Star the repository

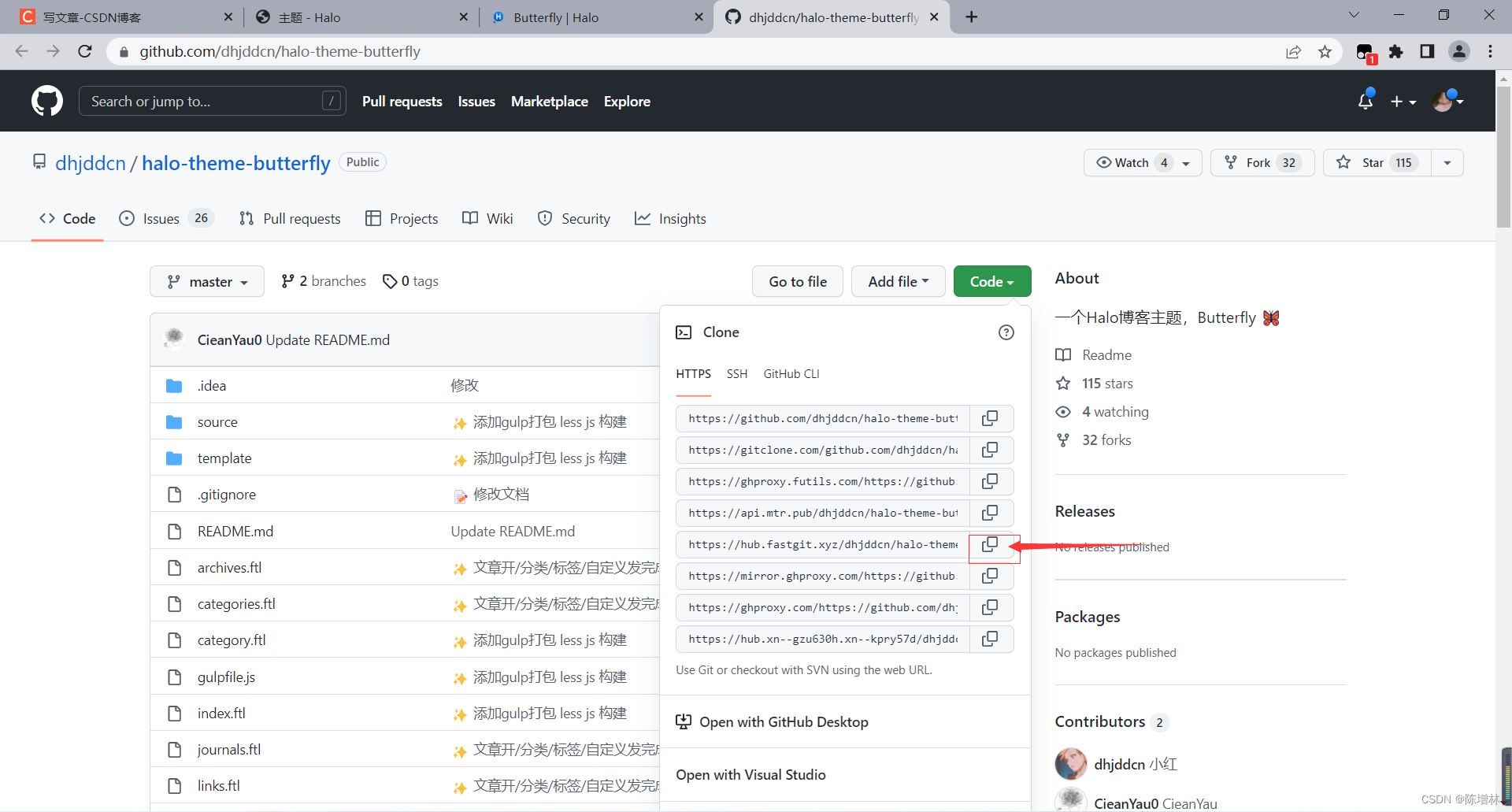(x=1378, y=163)
